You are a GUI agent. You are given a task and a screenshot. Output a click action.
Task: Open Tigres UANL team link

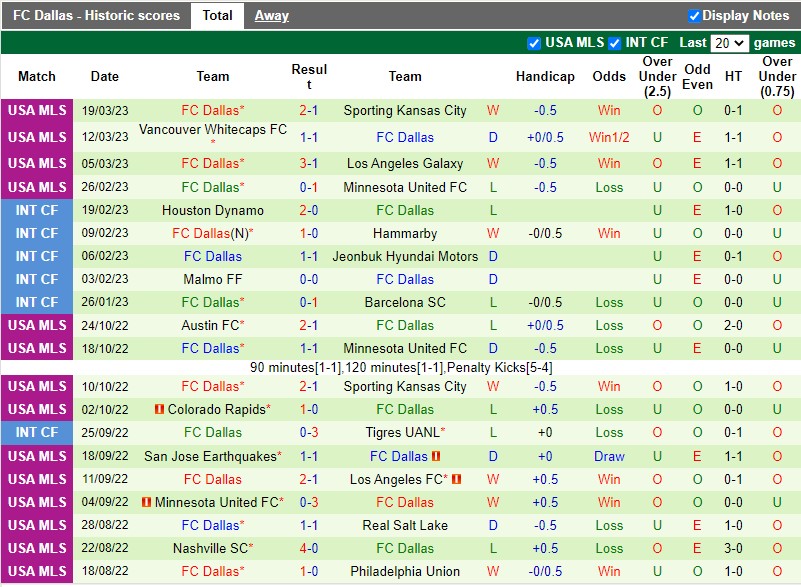click(403, 432)
